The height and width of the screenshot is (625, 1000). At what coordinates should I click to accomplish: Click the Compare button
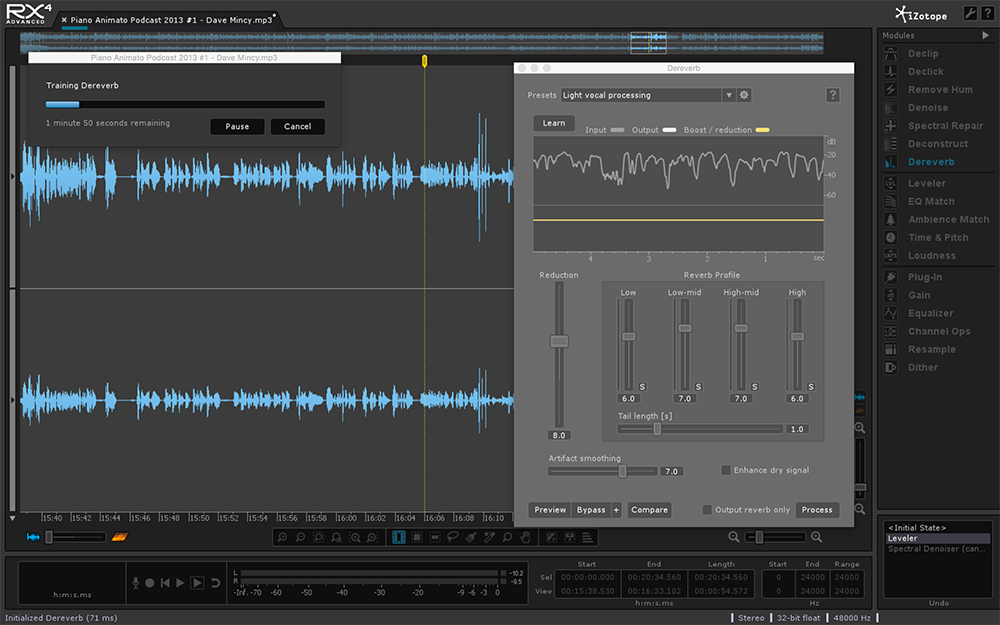(x=649, y=510)
